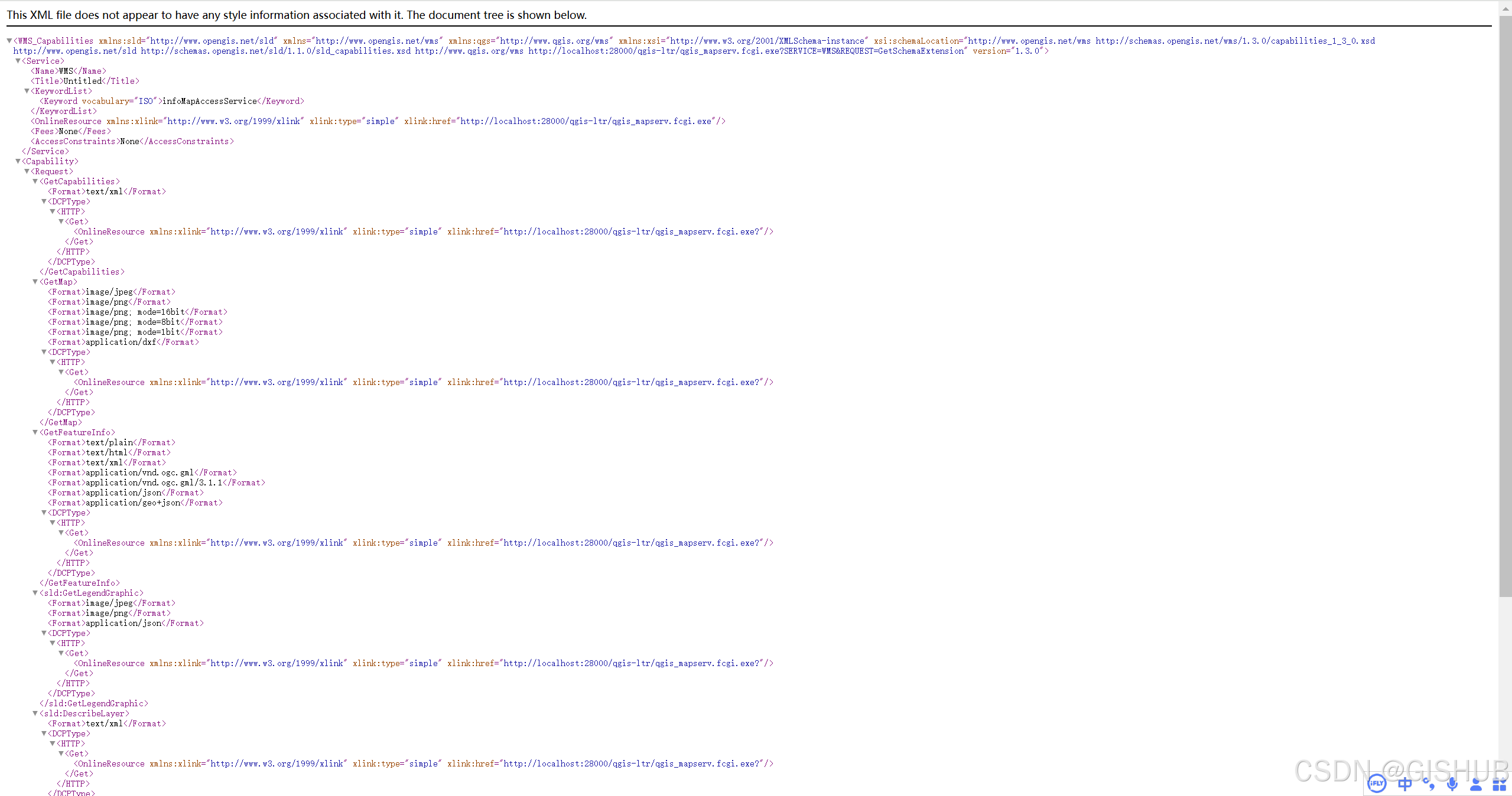Image resolution: width=1512 pixels, height=796 pixels.
Task: Collapse the GetFeatureInfo node
Action: pyautogui.click(x=35, y=432)
